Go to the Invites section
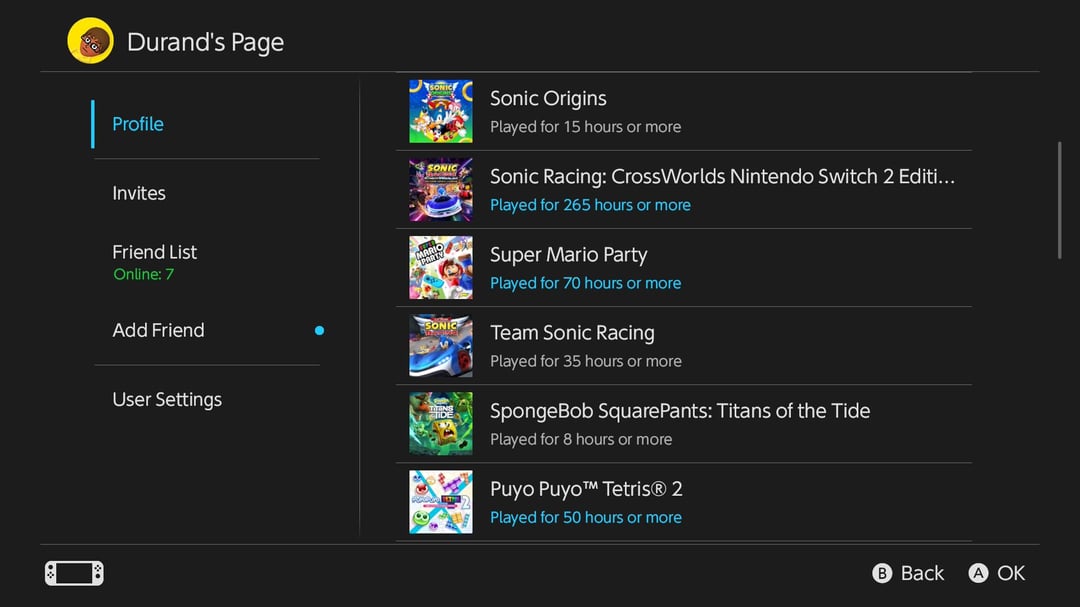The width and height of the screenshot is (1080, 607). (139, 193)
